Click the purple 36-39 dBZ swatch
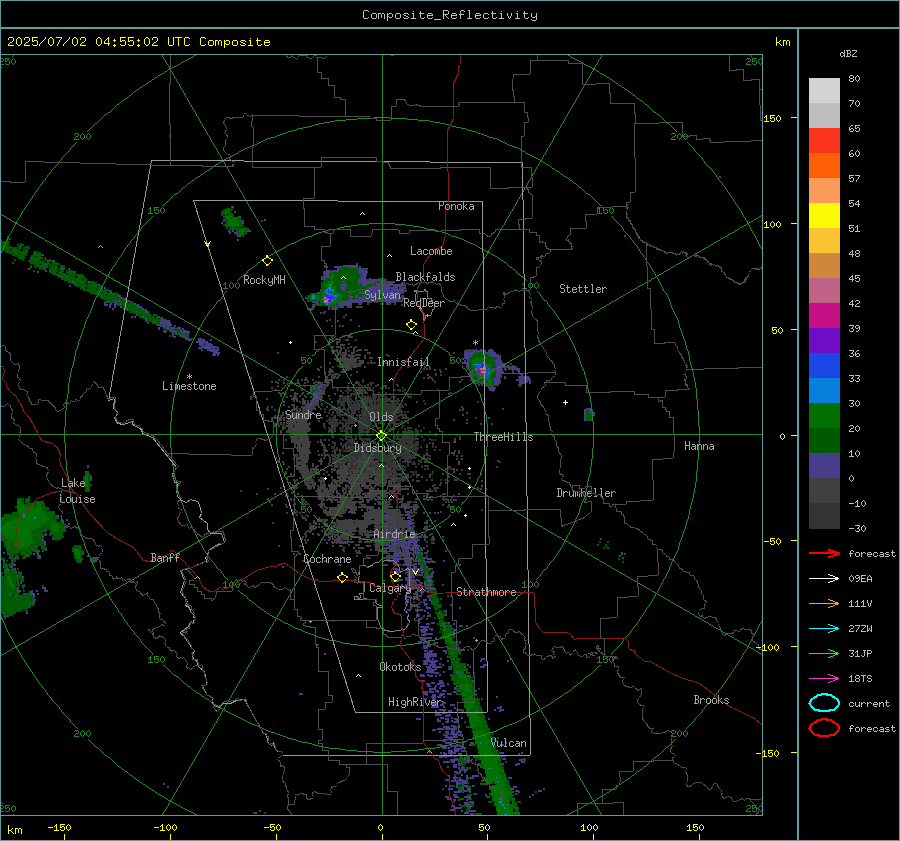This screenshot has width=900, height=841. click(824, 341)
